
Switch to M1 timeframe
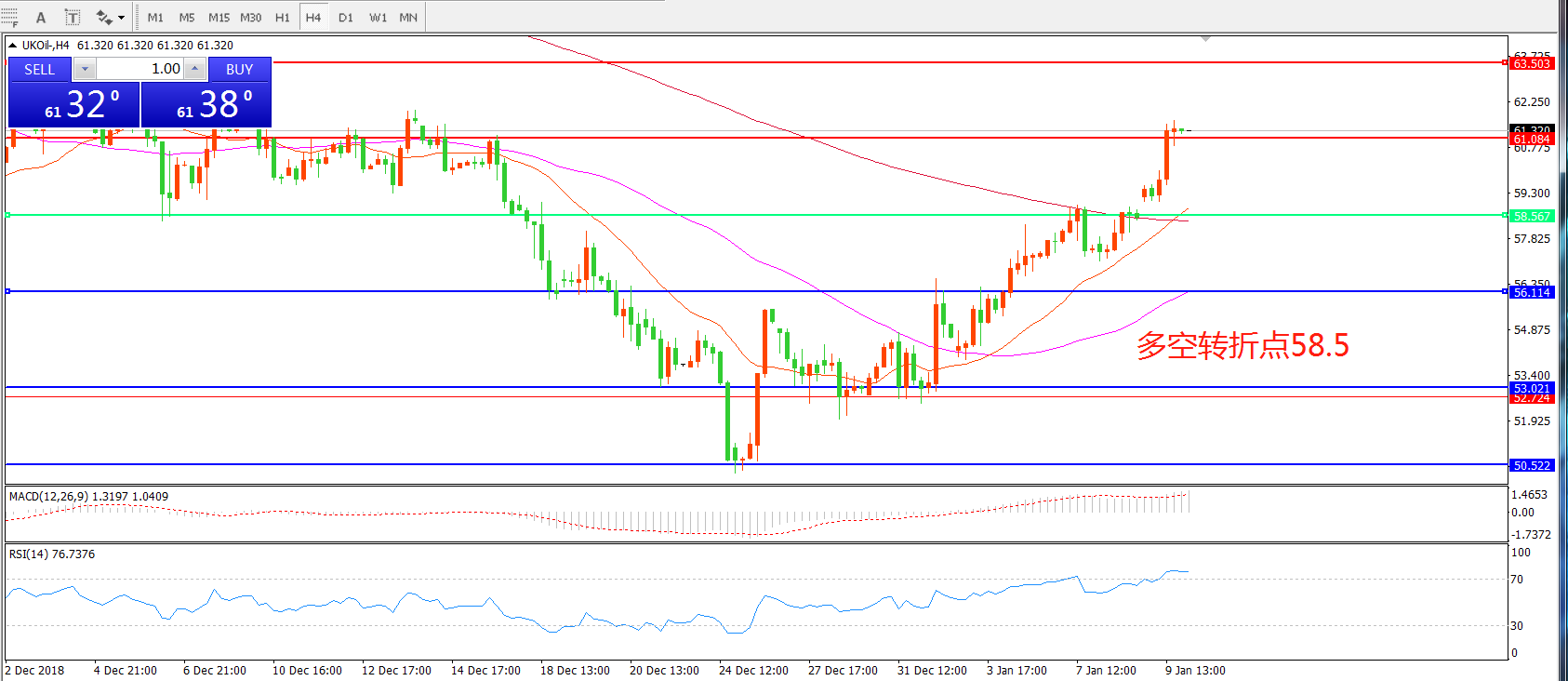(155, 18)
